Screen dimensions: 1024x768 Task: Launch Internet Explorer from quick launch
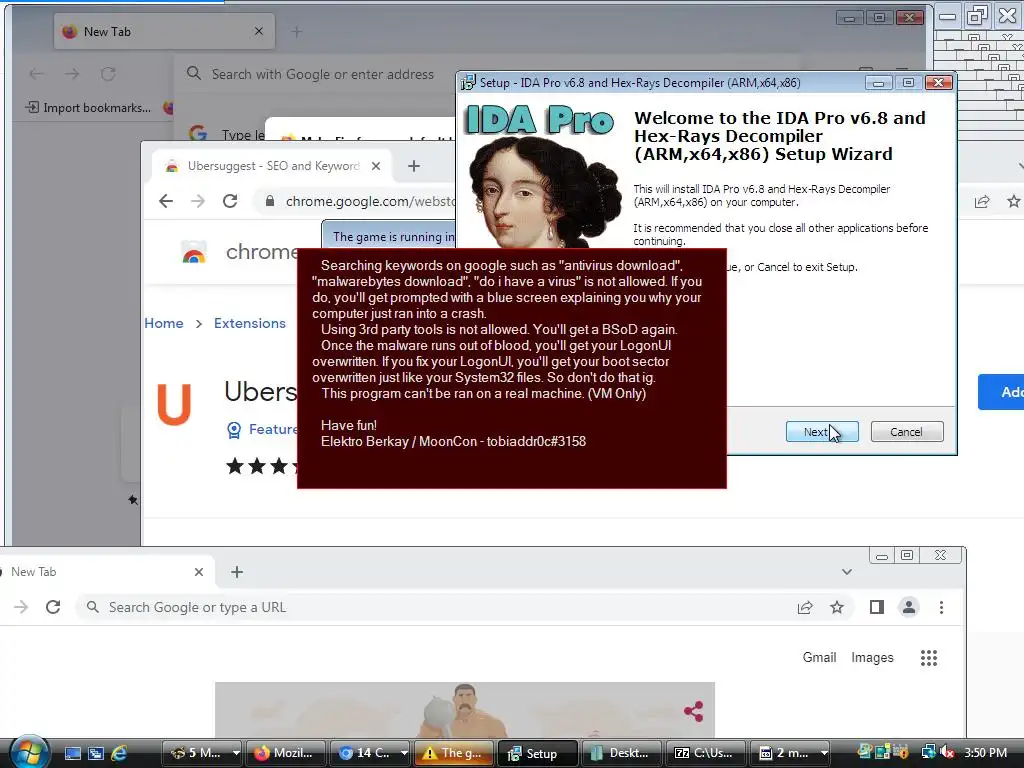pyautogui.click(x=120, y=753)
